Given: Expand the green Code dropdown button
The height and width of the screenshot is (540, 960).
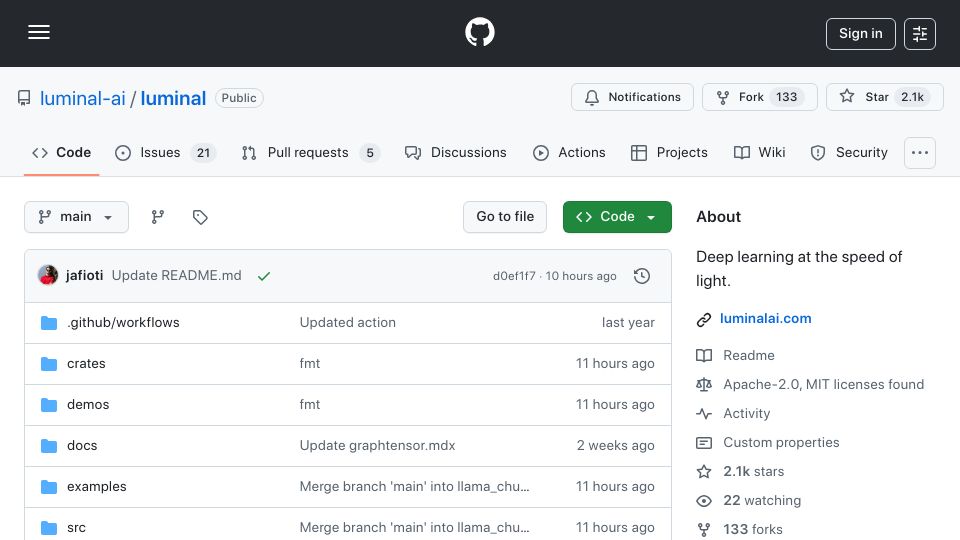Looking at the screenshot, I should (617, 217).
